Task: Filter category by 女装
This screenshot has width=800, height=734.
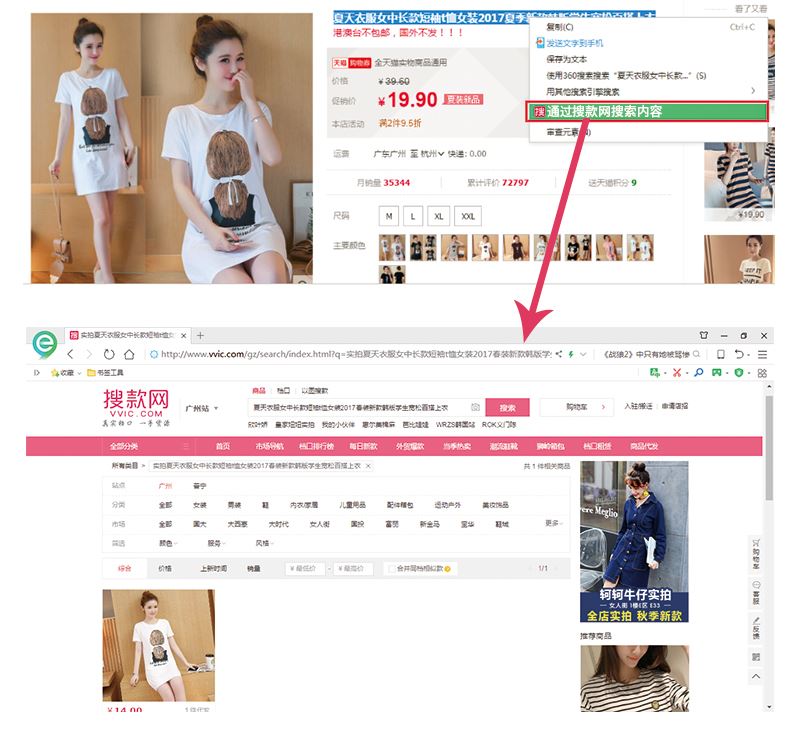Action: [199, 505]
